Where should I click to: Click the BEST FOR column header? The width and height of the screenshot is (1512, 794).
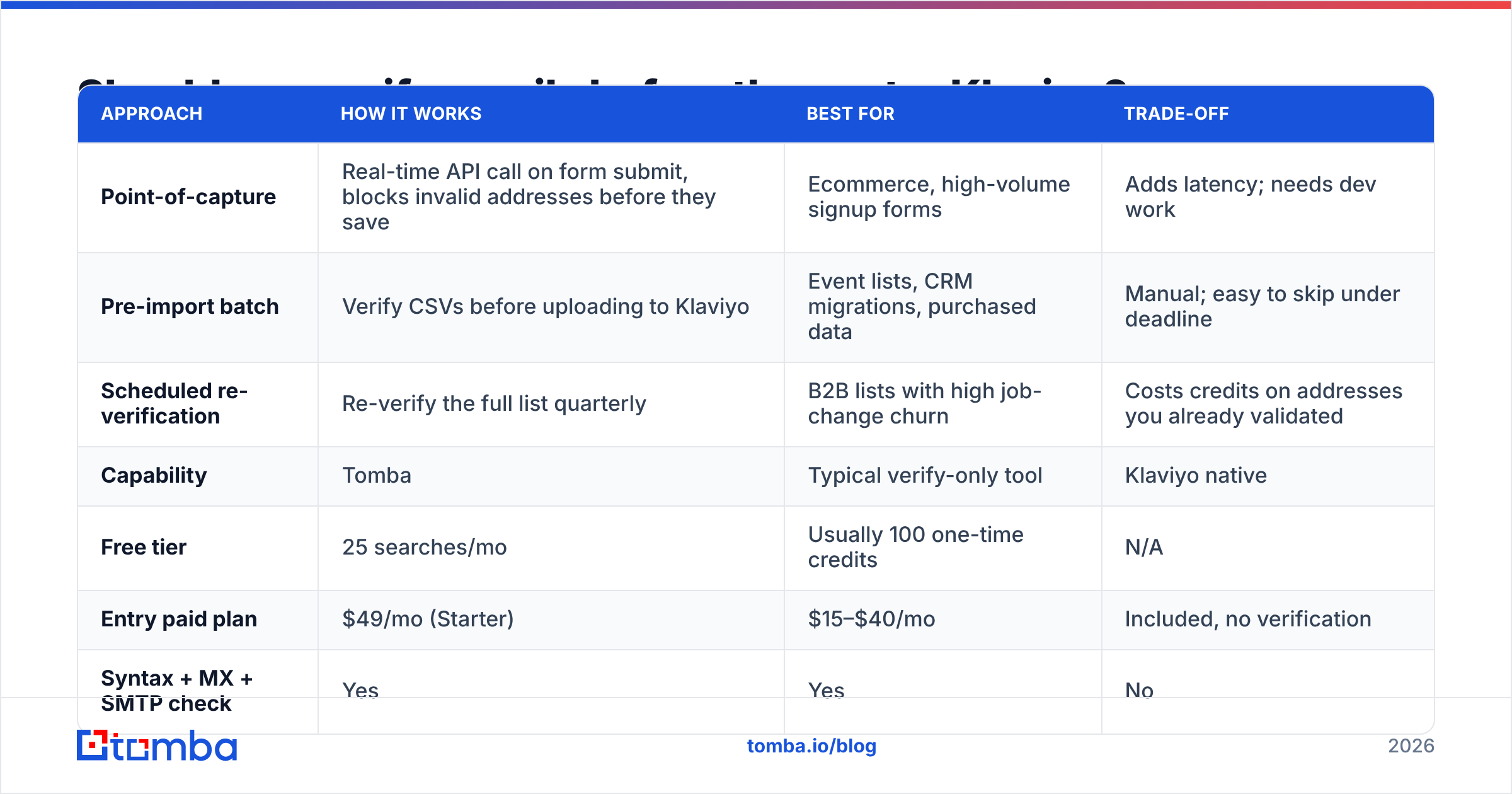(850, 113)
